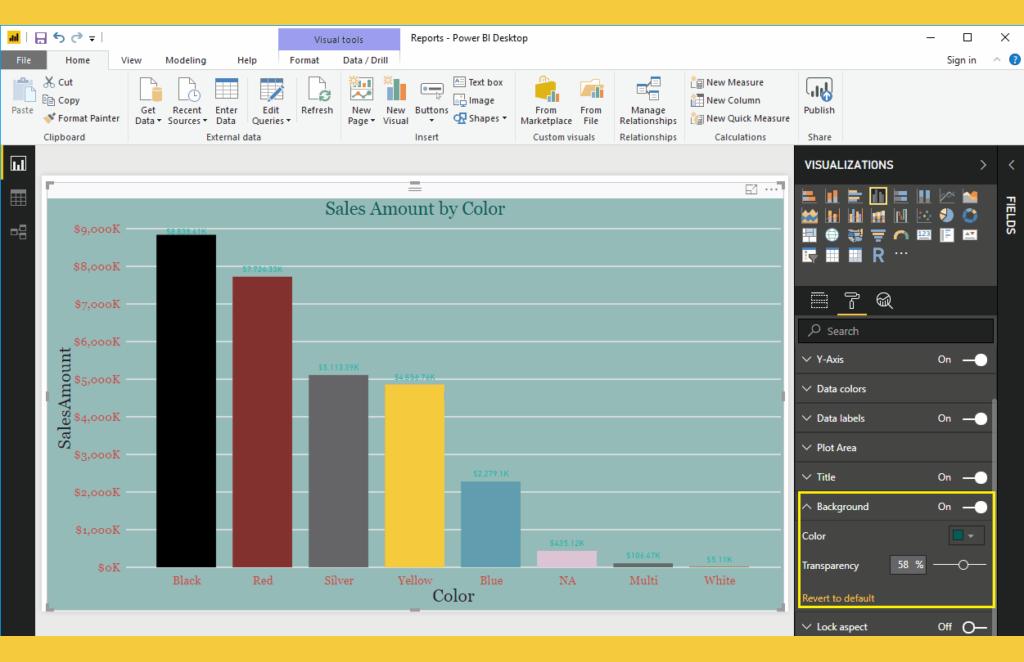Click Sign in
1024x662 pixels.
coord(961,60)
